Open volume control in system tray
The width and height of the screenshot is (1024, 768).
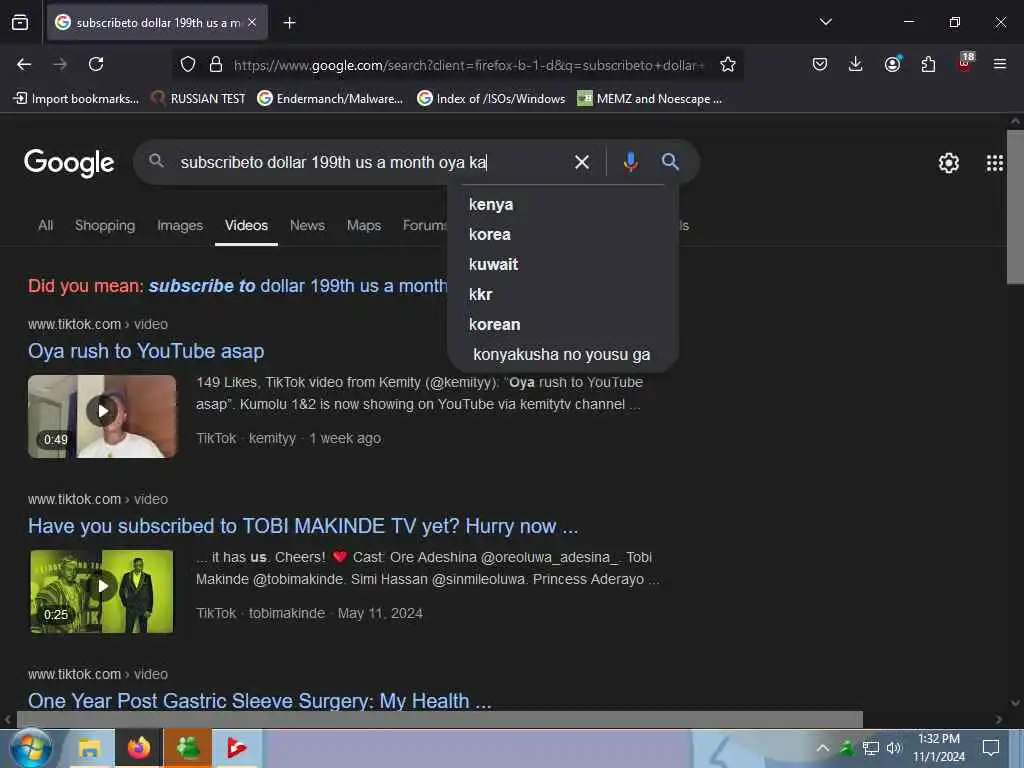[894, 748]
